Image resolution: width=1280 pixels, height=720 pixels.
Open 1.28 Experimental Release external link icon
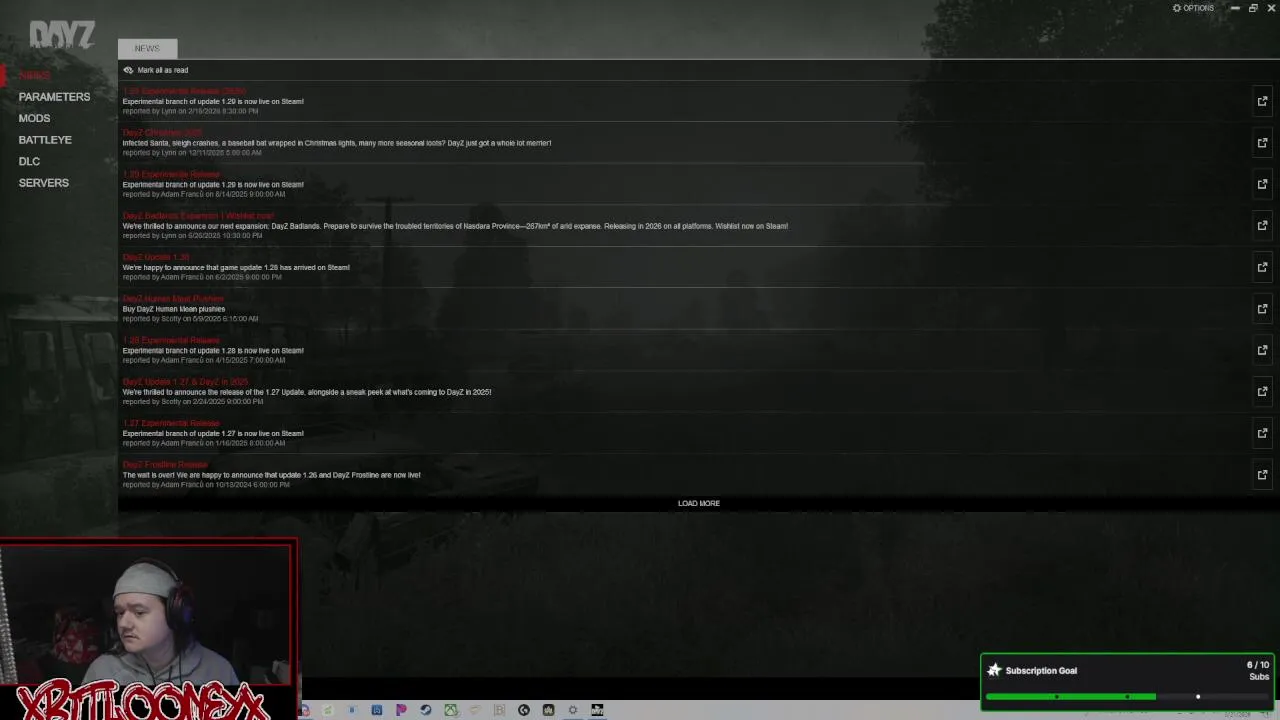pyautogui.click(x=1262, y=350)
